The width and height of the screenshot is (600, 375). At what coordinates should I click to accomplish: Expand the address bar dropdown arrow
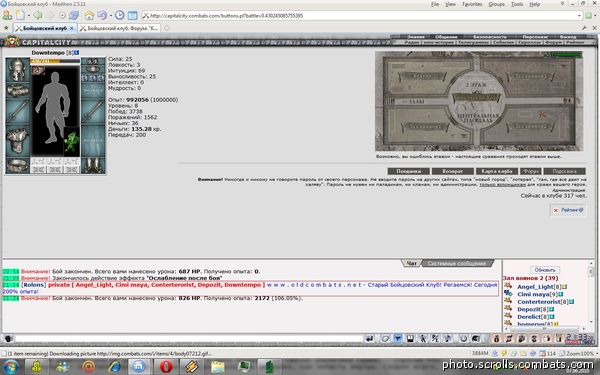click(x=579, y=16)
